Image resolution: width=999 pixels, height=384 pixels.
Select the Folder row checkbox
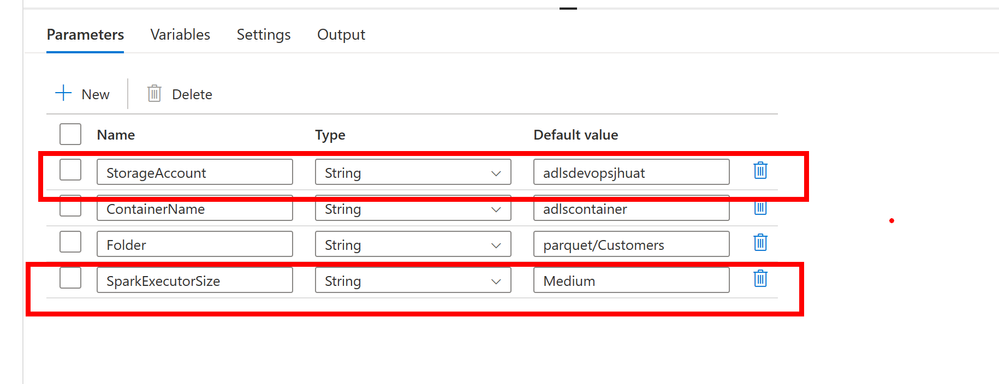click(70, 242)
